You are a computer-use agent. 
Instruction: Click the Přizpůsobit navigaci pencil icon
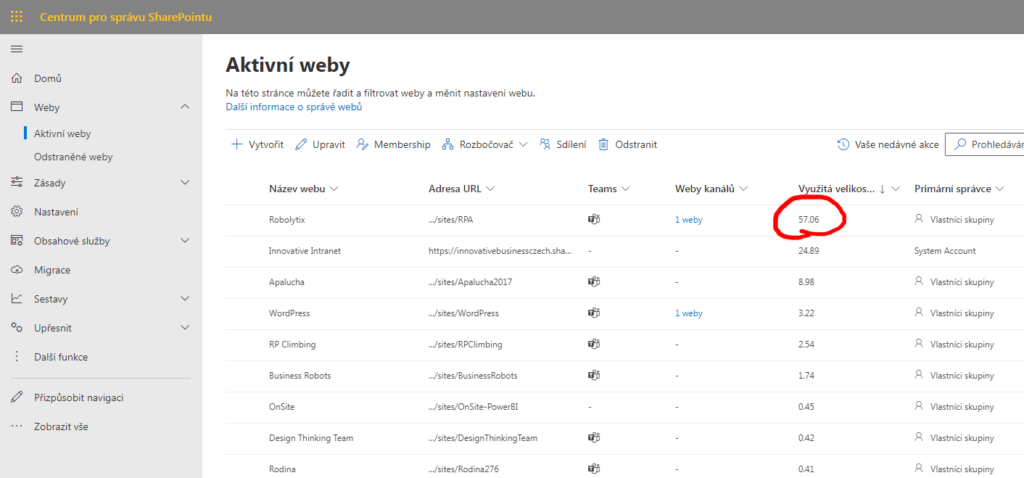click(x=17, y=397)
